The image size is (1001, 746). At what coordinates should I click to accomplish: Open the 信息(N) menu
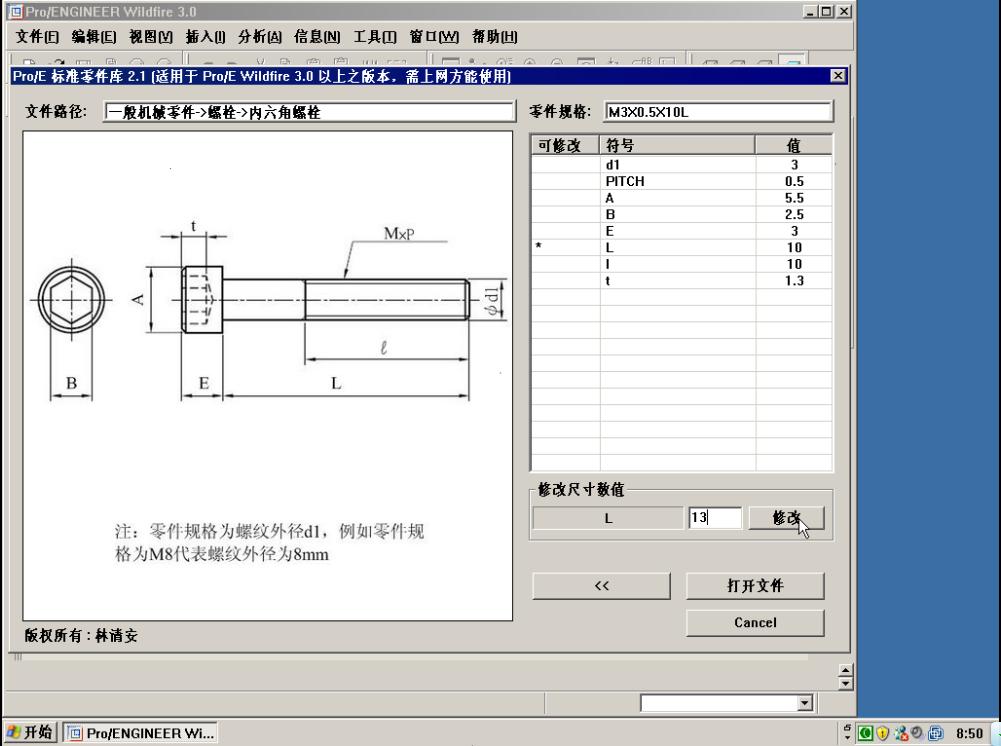[317, 37]
